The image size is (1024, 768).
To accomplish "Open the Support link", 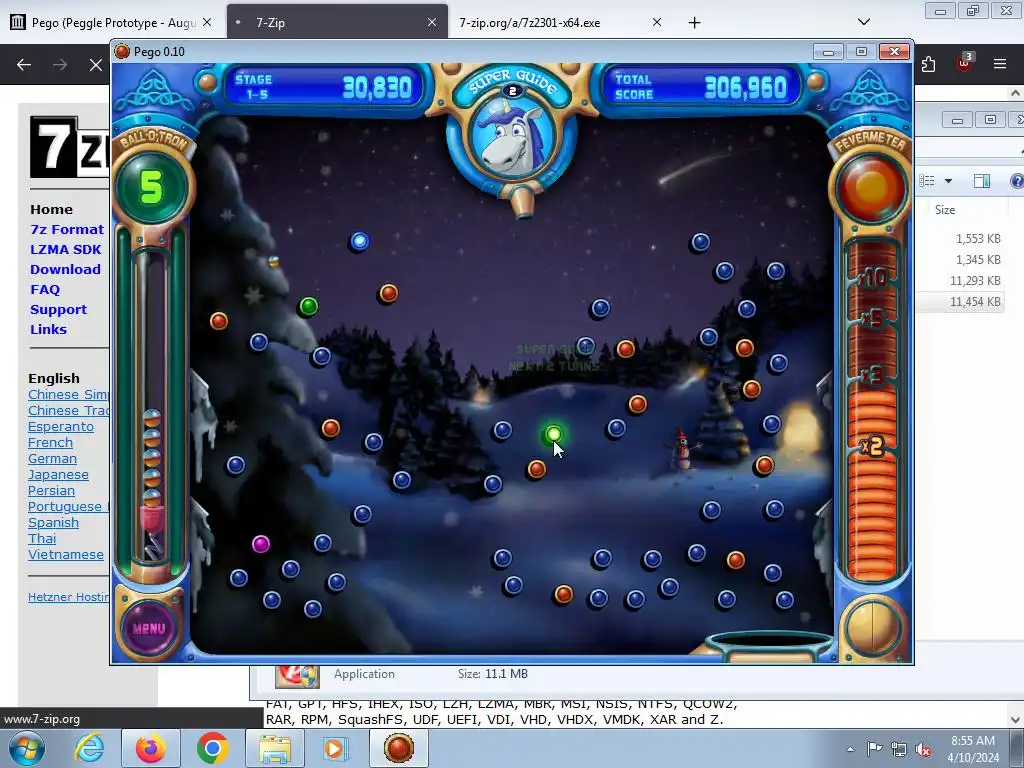I will [58, 310].
